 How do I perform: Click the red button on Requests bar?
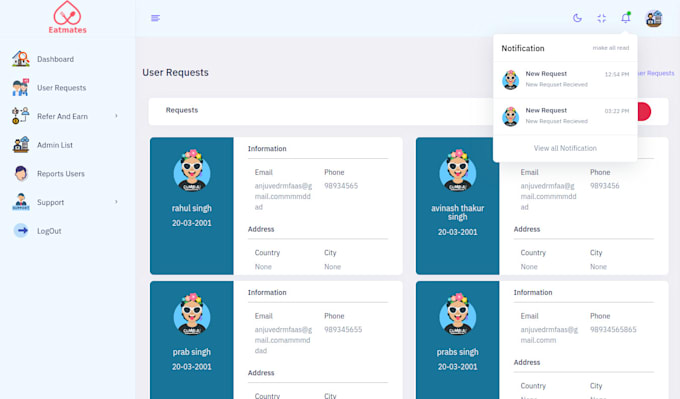point(644,111)
